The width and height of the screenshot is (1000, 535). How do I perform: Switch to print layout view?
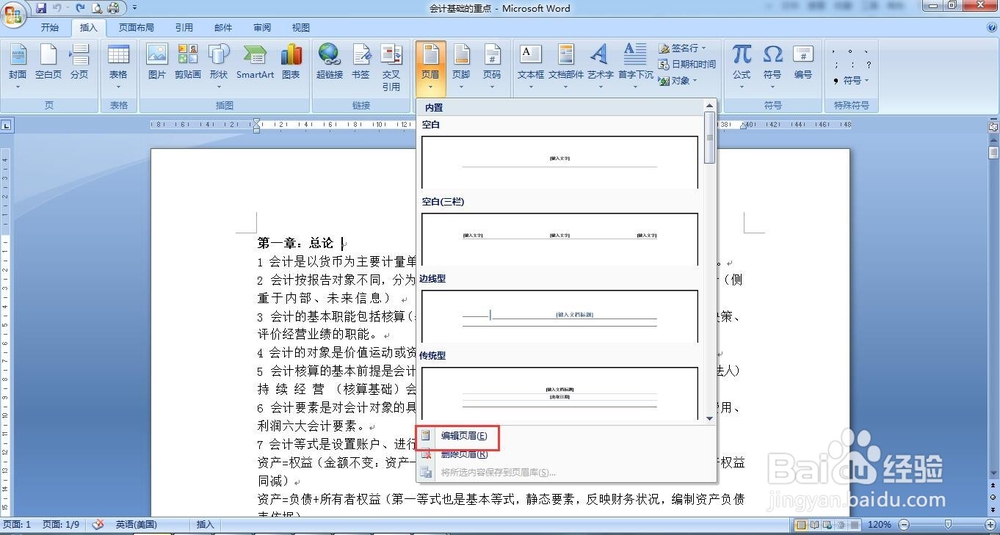tap(801, 524)
